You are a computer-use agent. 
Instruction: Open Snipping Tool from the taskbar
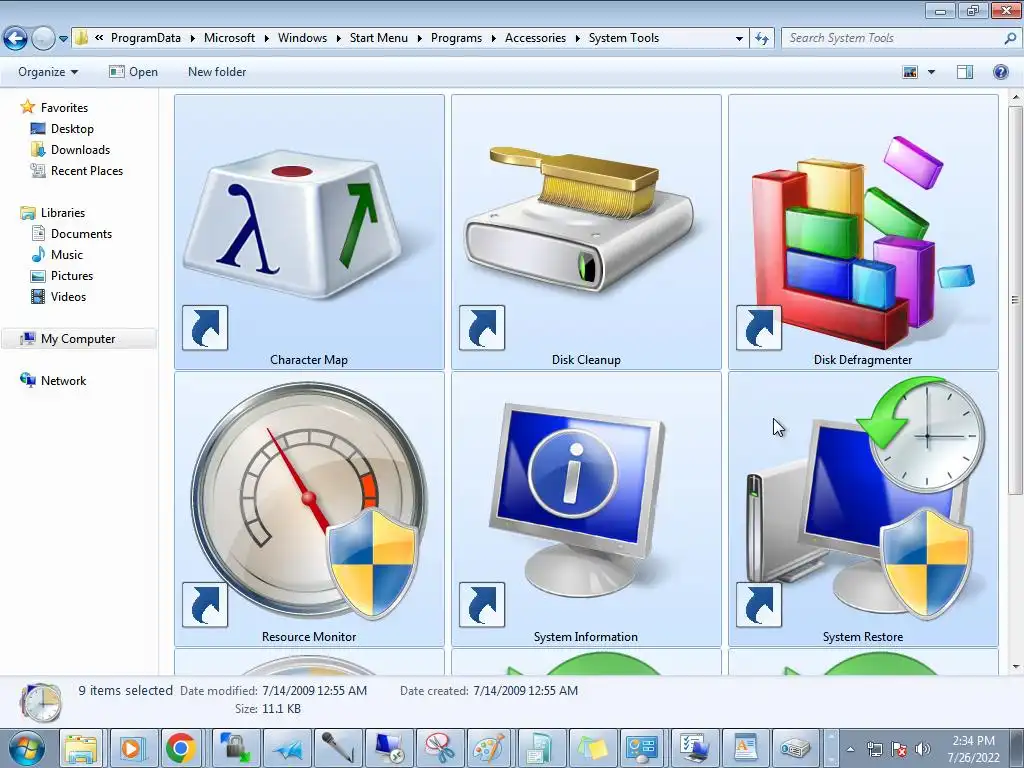[x=440, y=748]
